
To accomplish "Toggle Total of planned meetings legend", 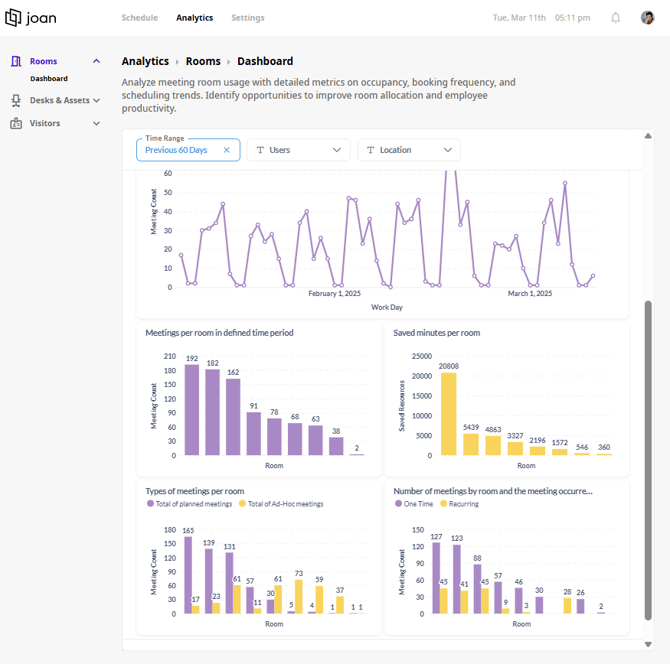I will [189, 504].
